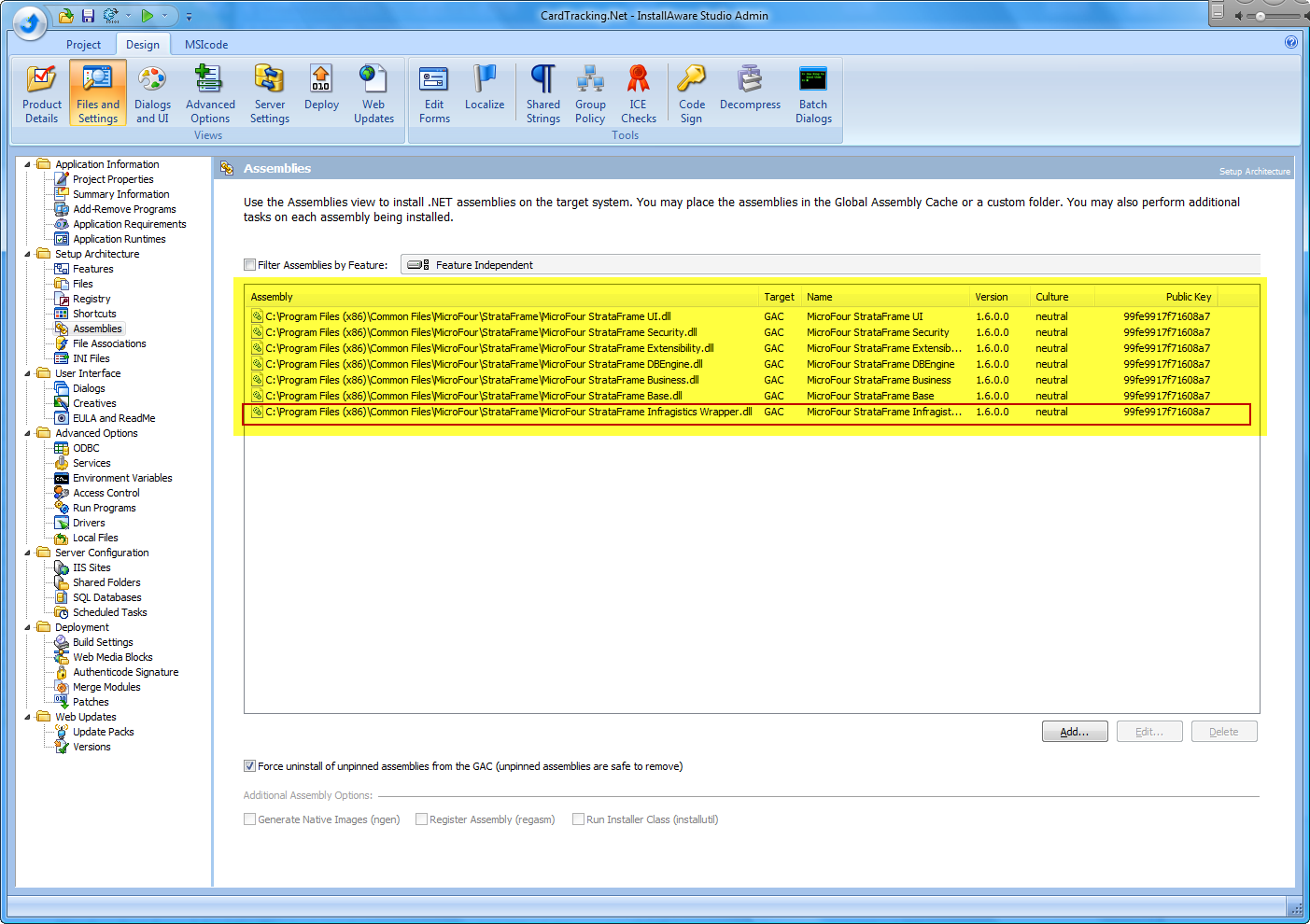Viewport: 1310px width, 924px height.
Task: Uncheck Force uninstall of unpinned assemblies
Action: (250, 766)
